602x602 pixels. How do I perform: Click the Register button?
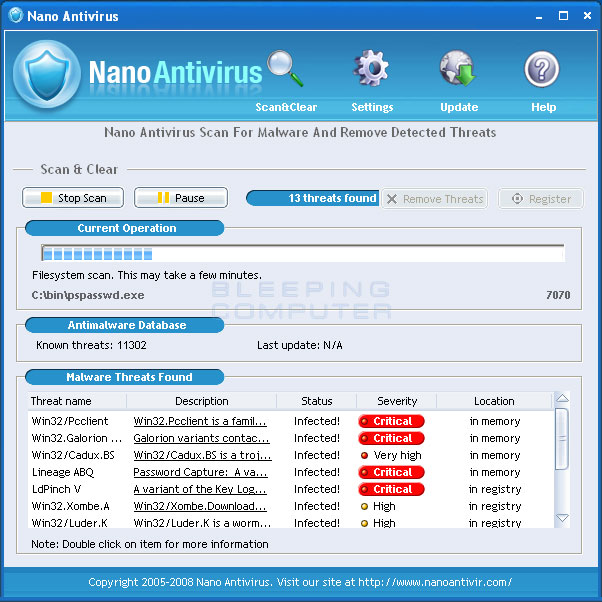coord(541,198)
